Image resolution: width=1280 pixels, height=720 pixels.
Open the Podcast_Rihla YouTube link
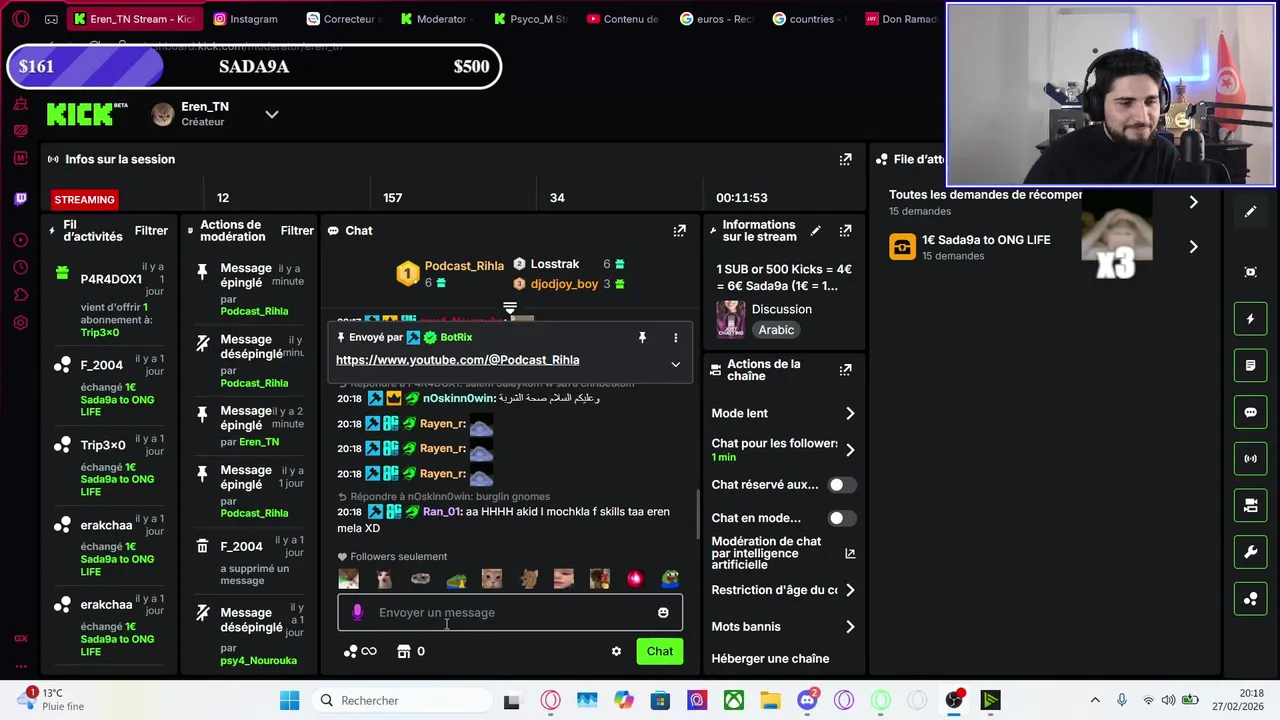pos(457,360)
